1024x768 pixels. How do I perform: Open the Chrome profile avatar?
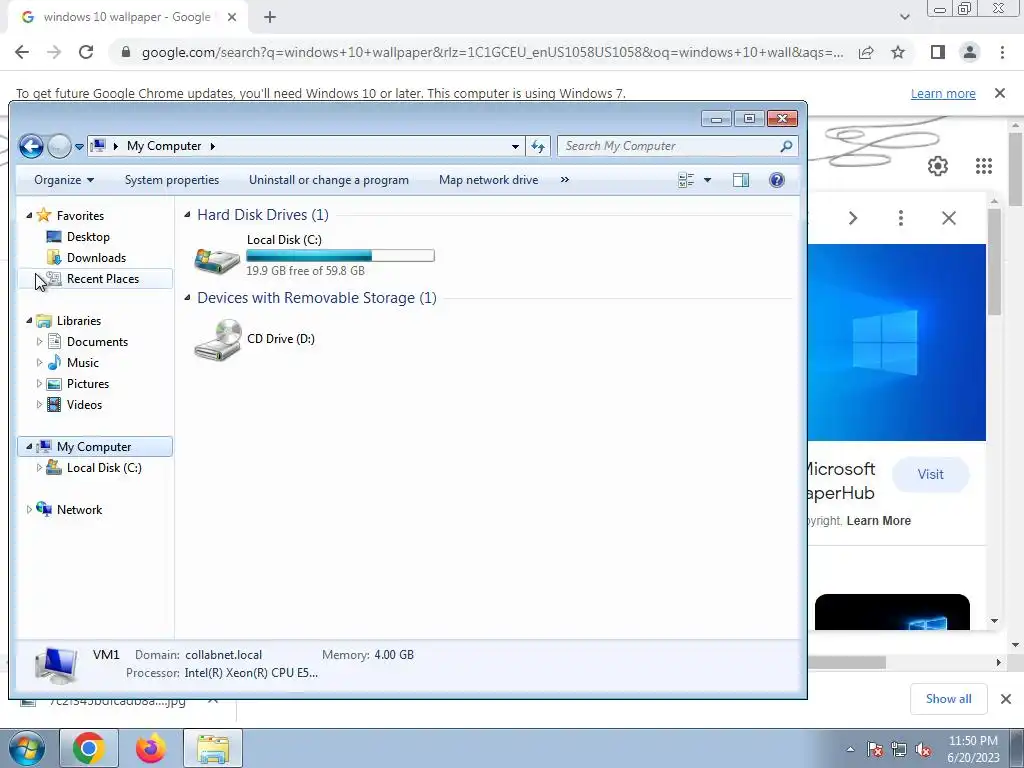(x=970, y=52)
